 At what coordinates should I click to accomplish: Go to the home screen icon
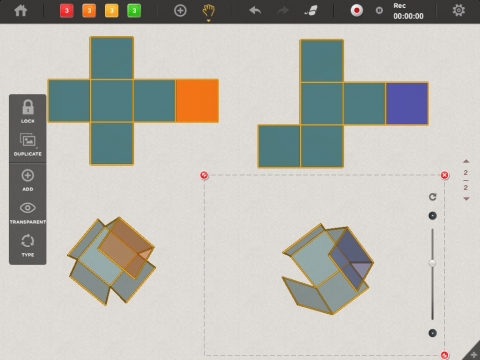(x=21, y=11)
